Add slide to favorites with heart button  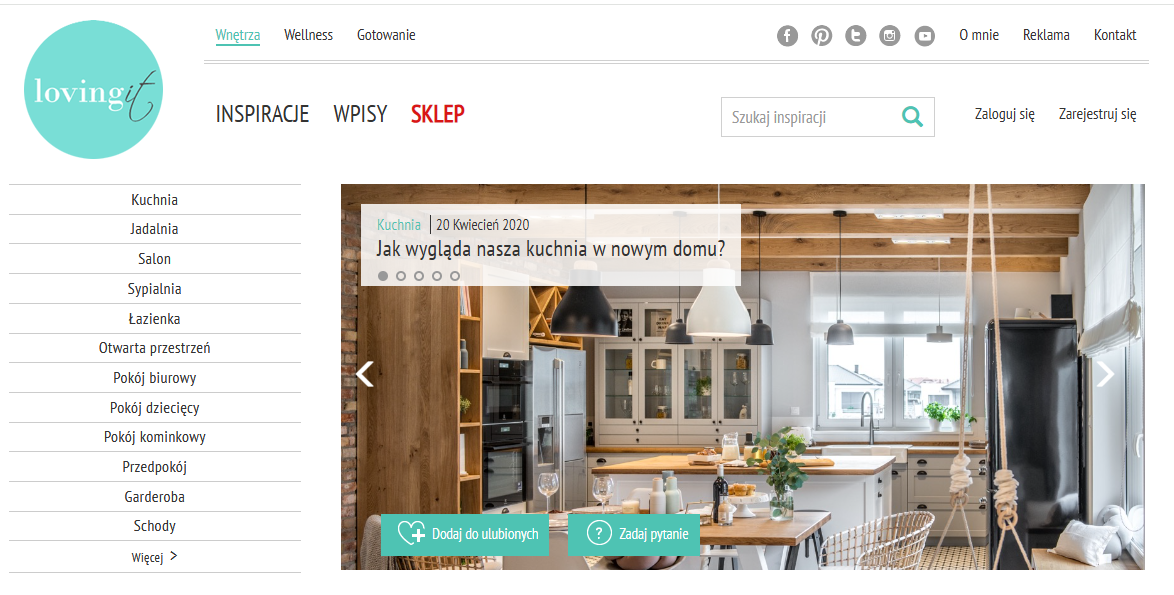465,534
